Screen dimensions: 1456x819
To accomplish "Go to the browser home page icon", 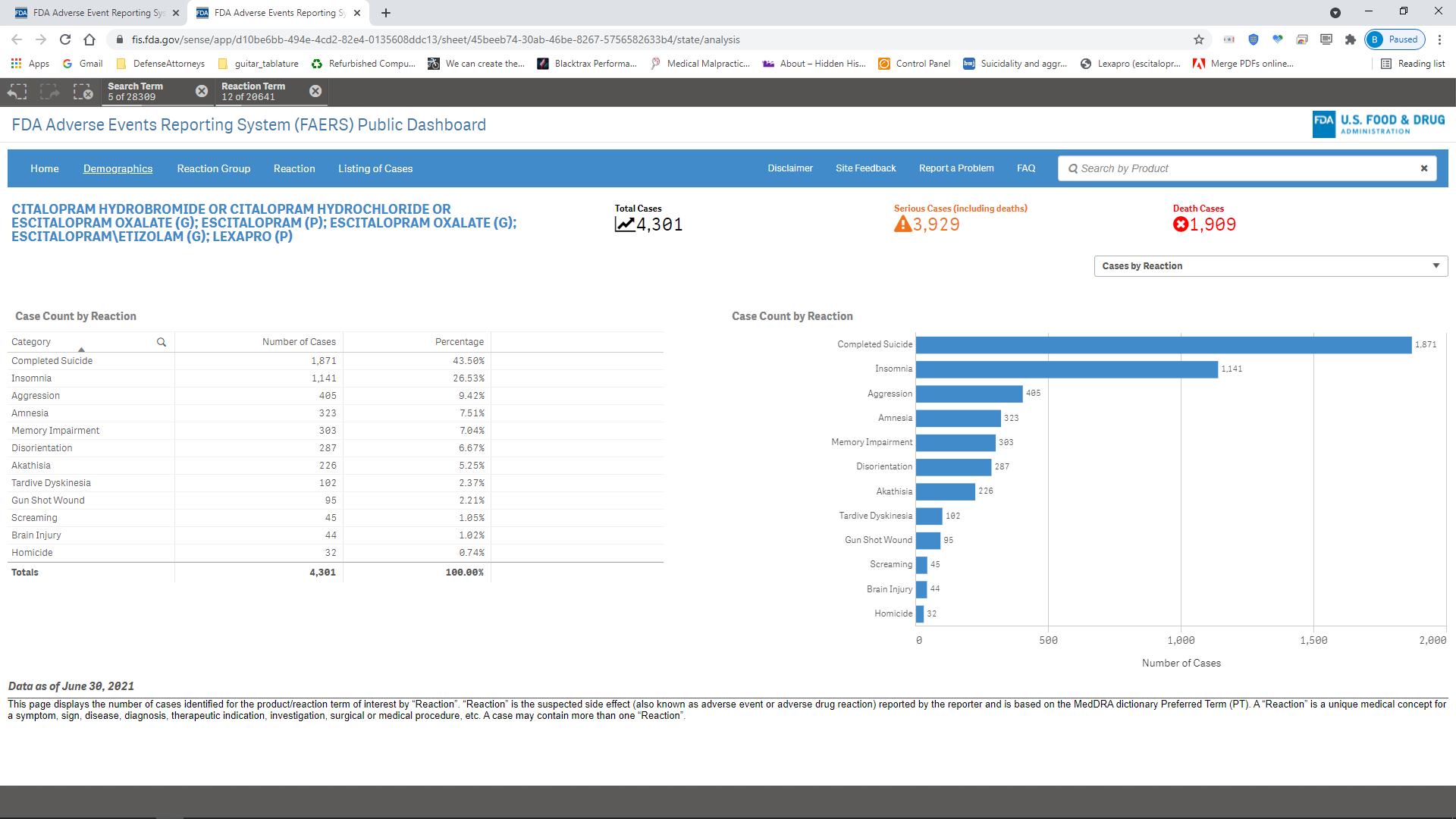I will (x=89, y=39).
